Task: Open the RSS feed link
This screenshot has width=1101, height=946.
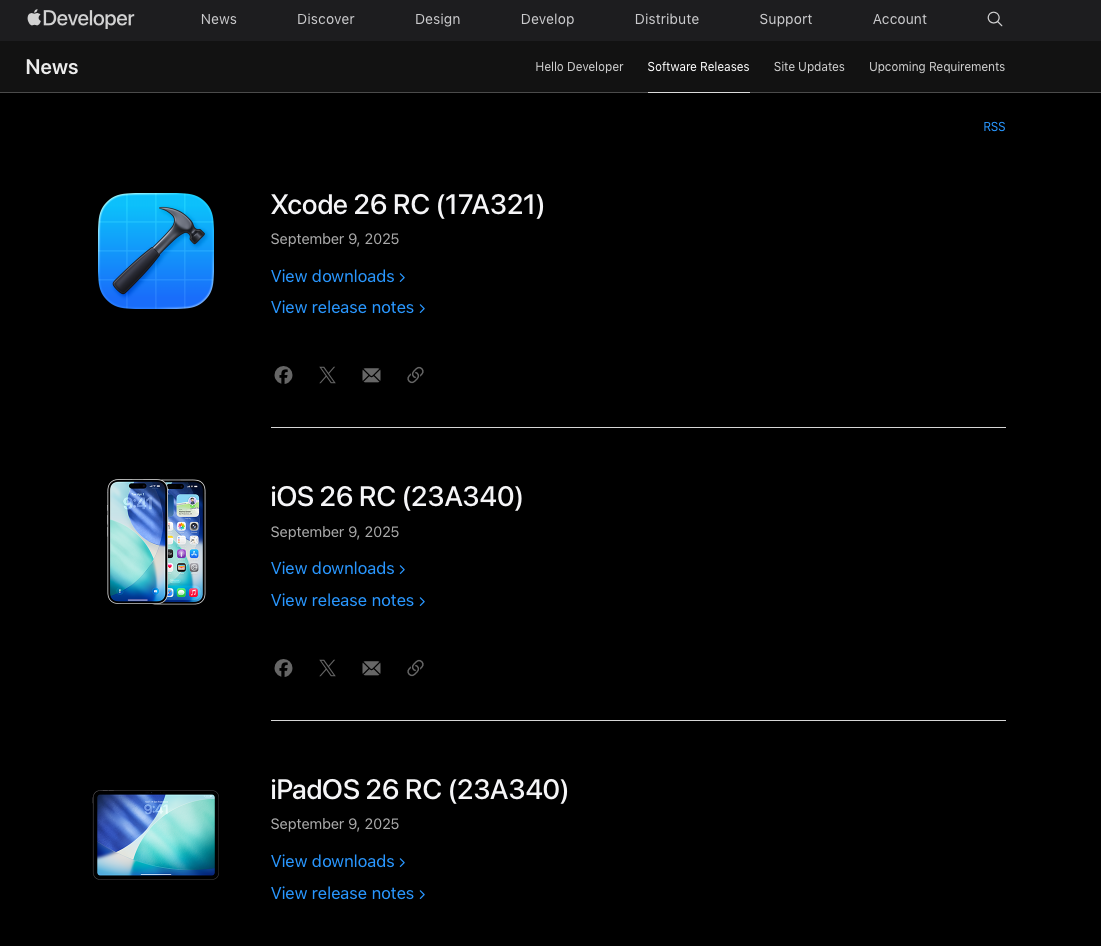Action: click(x=994, y=126)
